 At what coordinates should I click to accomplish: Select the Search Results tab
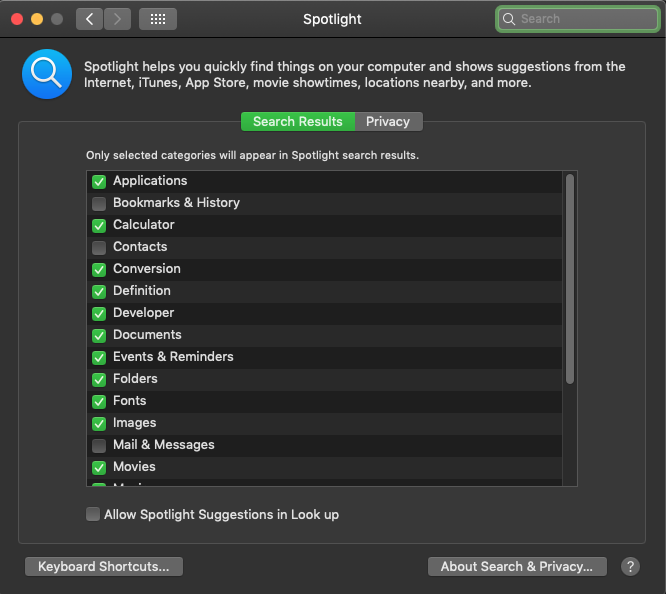298,122
